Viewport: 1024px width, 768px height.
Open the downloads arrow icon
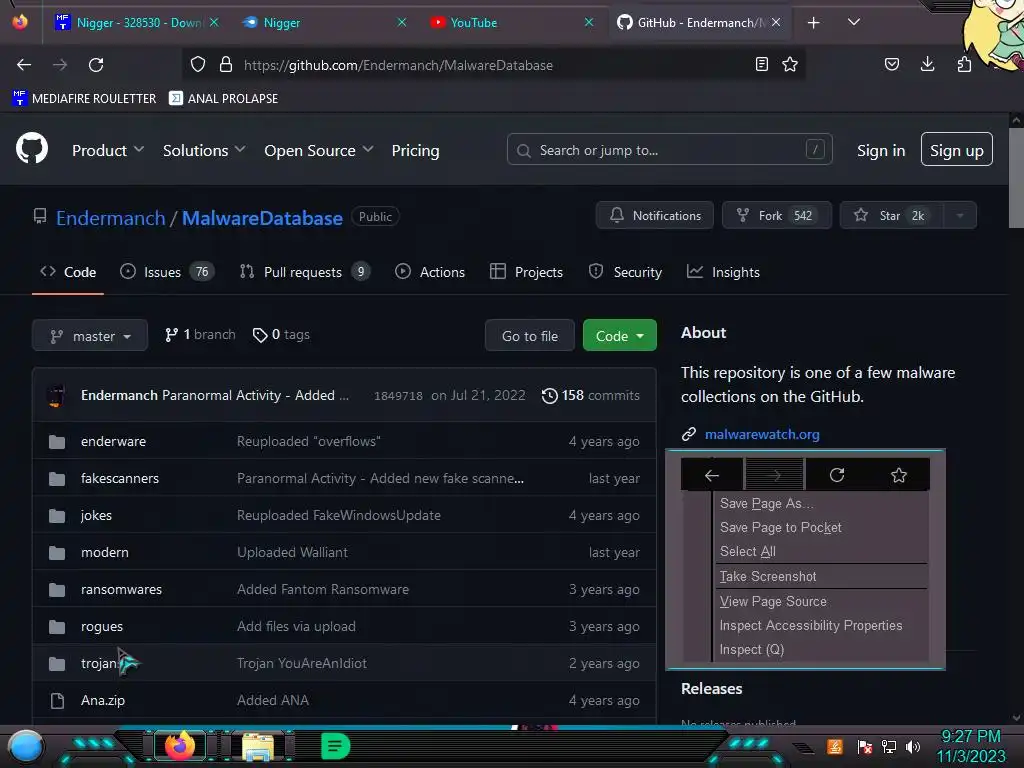point(927,65)
